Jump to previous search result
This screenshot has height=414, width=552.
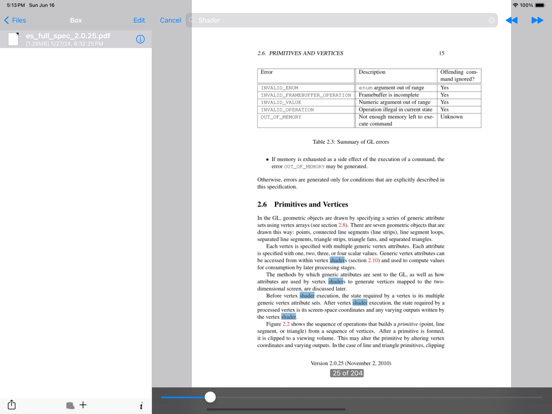click(512, 20)
